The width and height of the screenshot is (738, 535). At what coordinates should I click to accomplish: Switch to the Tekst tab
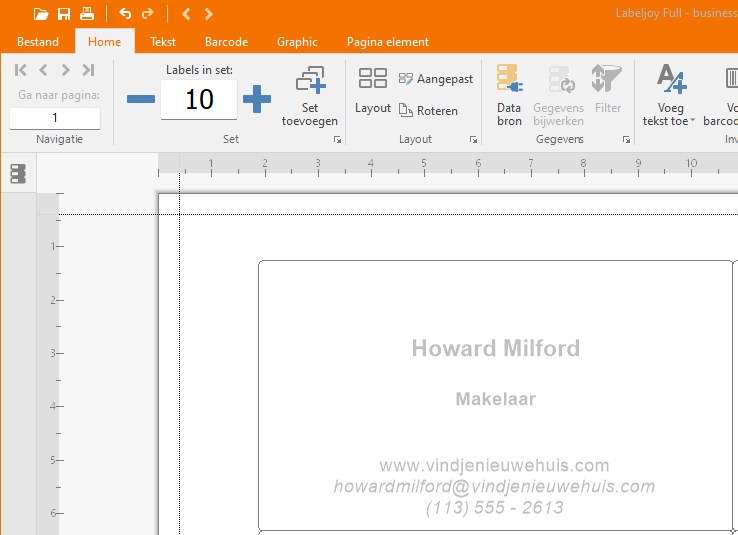point(163,42)
